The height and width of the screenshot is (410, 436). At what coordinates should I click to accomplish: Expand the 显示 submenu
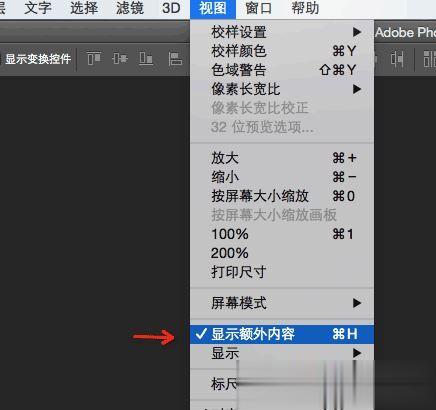point(282,353)
